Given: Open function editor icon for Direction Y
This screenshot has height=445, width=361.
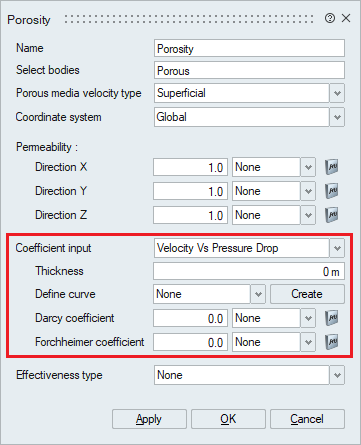Looking at the screenshot, I should point(331,191).
